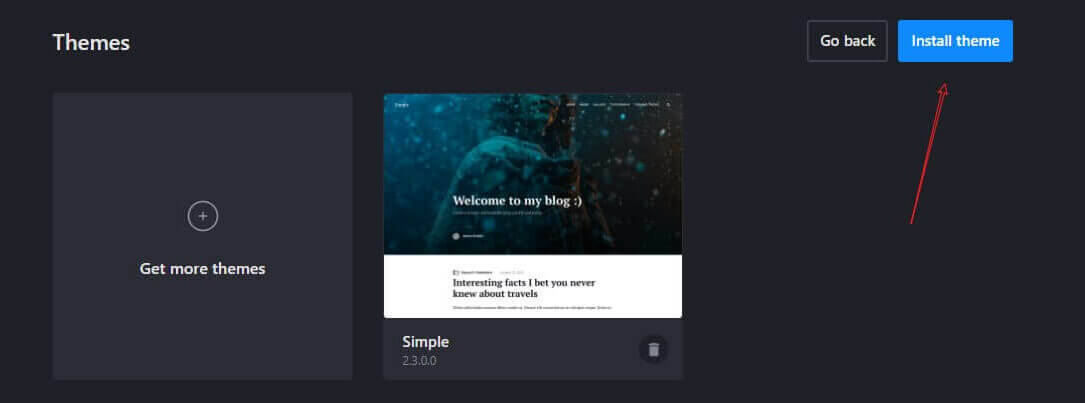Click the search magnifier in the theme preview
Image resolution: width=1085 pixels, height=403 pixels.
click(668, 105)
